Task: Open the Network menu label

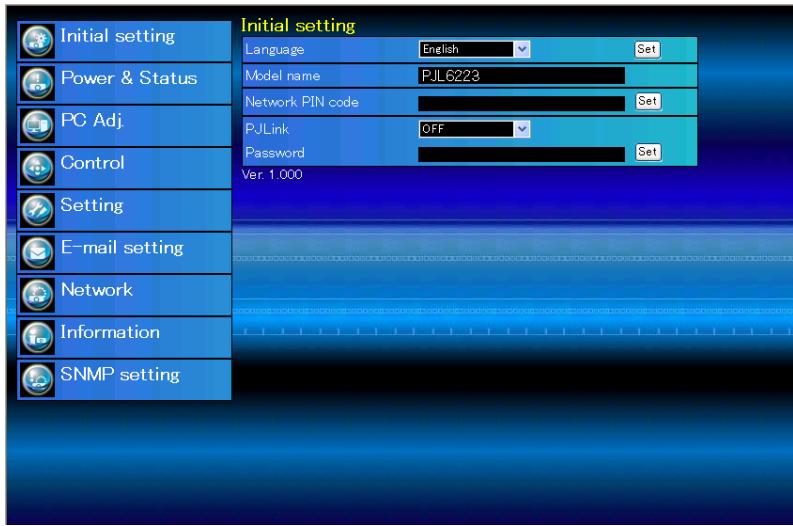Action: (x=97, y=290)
